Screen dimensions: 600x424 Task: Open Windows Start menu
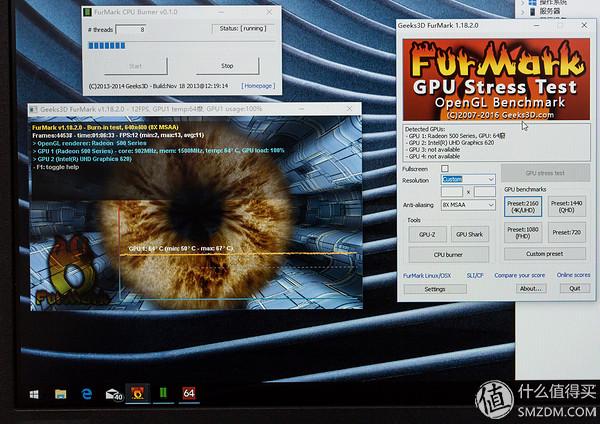click(34, 394)
